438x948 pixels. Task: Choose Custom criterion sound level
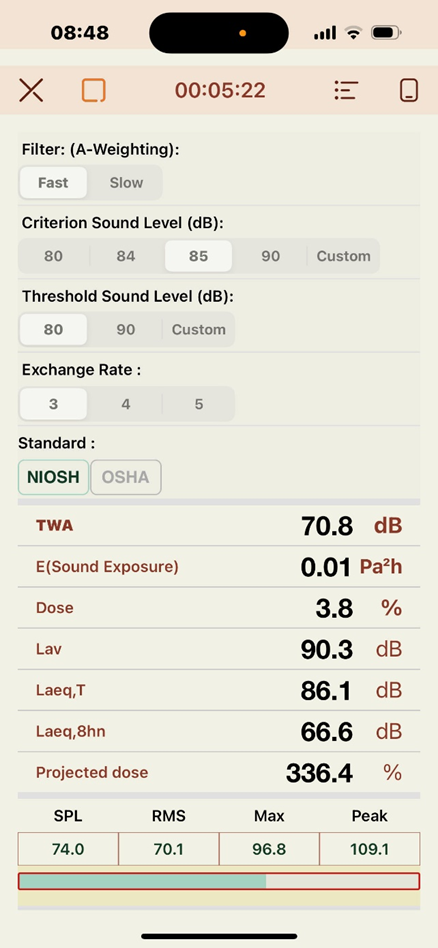[x=344, y=256]
